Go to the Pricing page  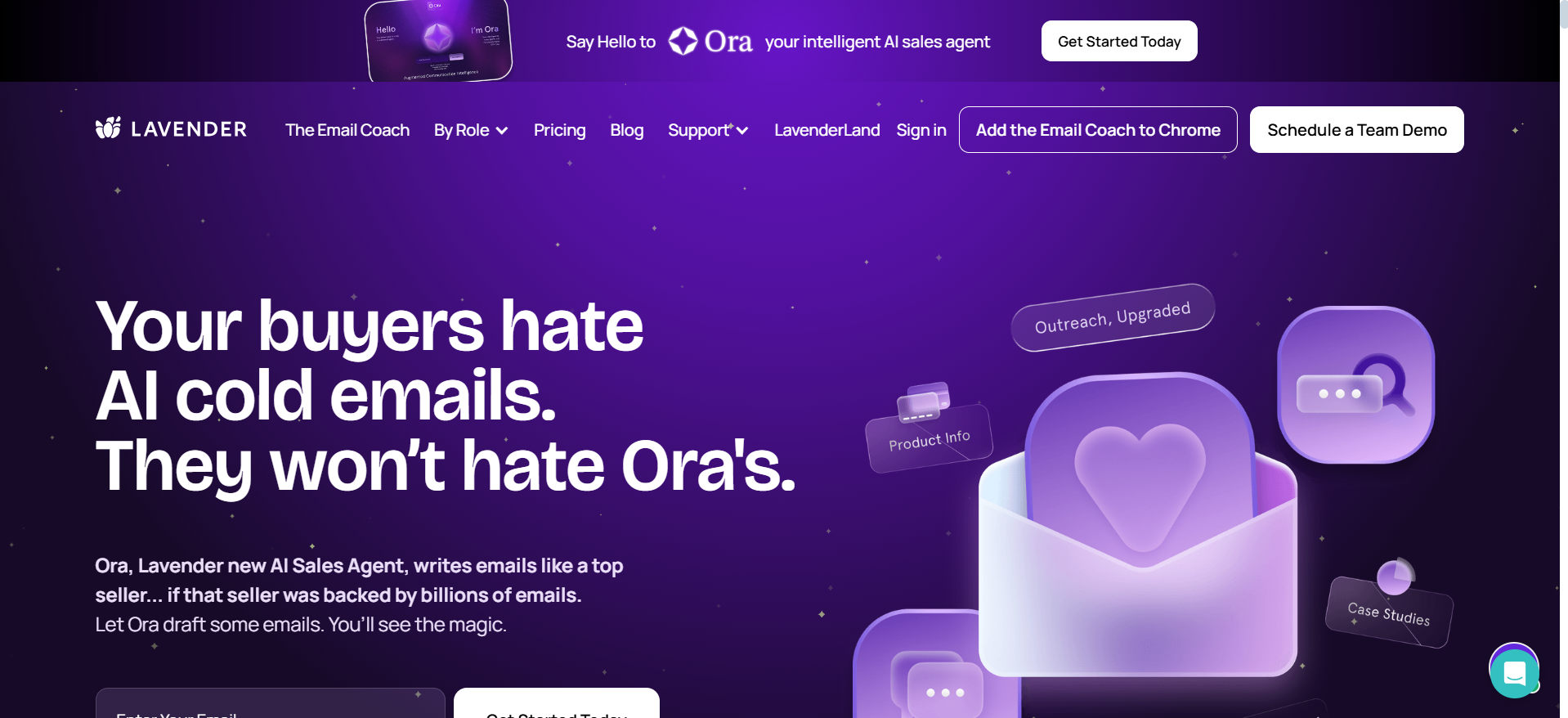coord(559,130)
